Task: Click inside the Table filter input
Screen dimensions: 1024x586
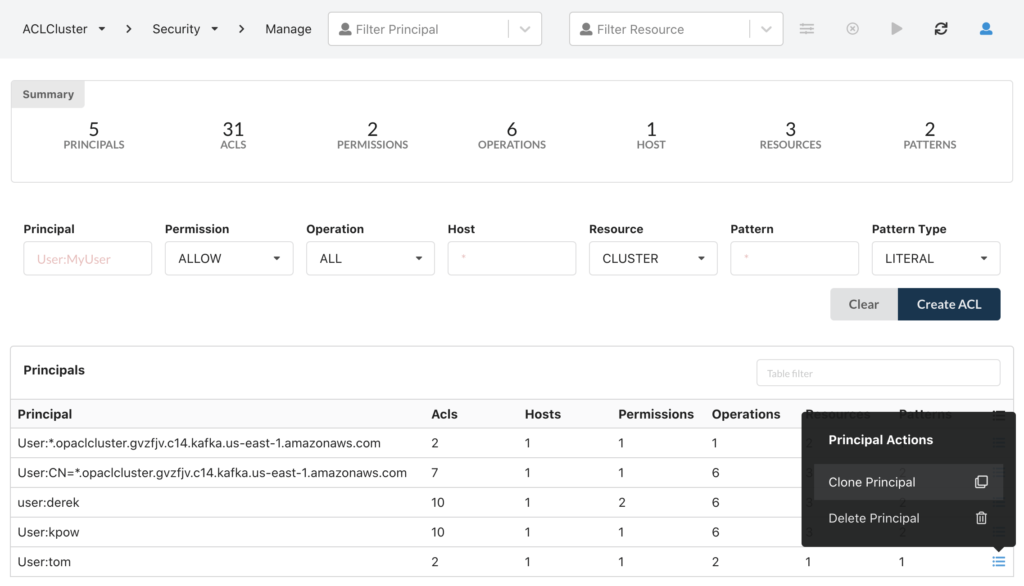Action: click(x=877, y=372)
